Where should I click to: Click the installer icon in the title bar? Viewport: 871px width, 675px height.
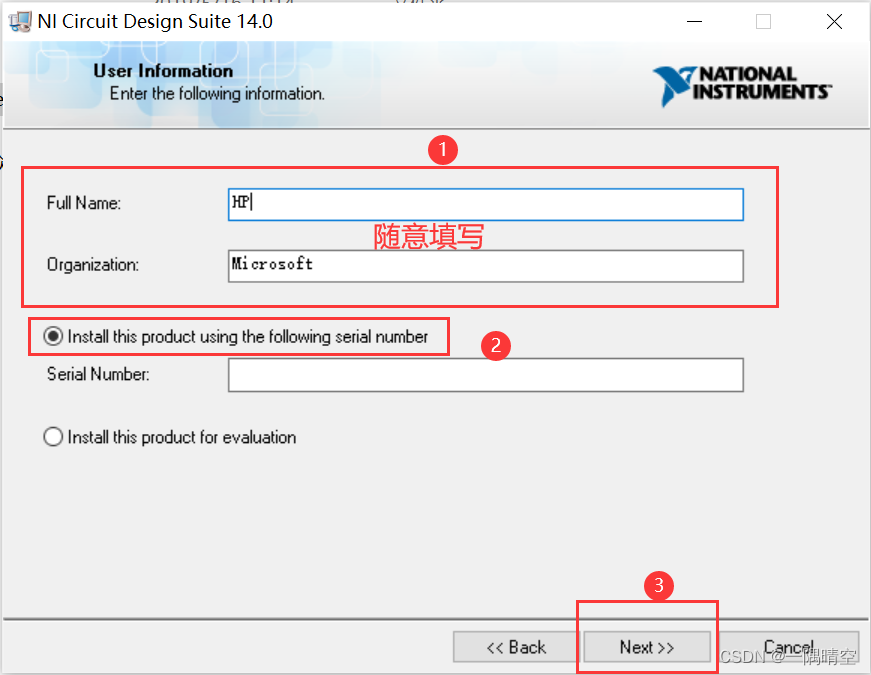click(19, 22)
